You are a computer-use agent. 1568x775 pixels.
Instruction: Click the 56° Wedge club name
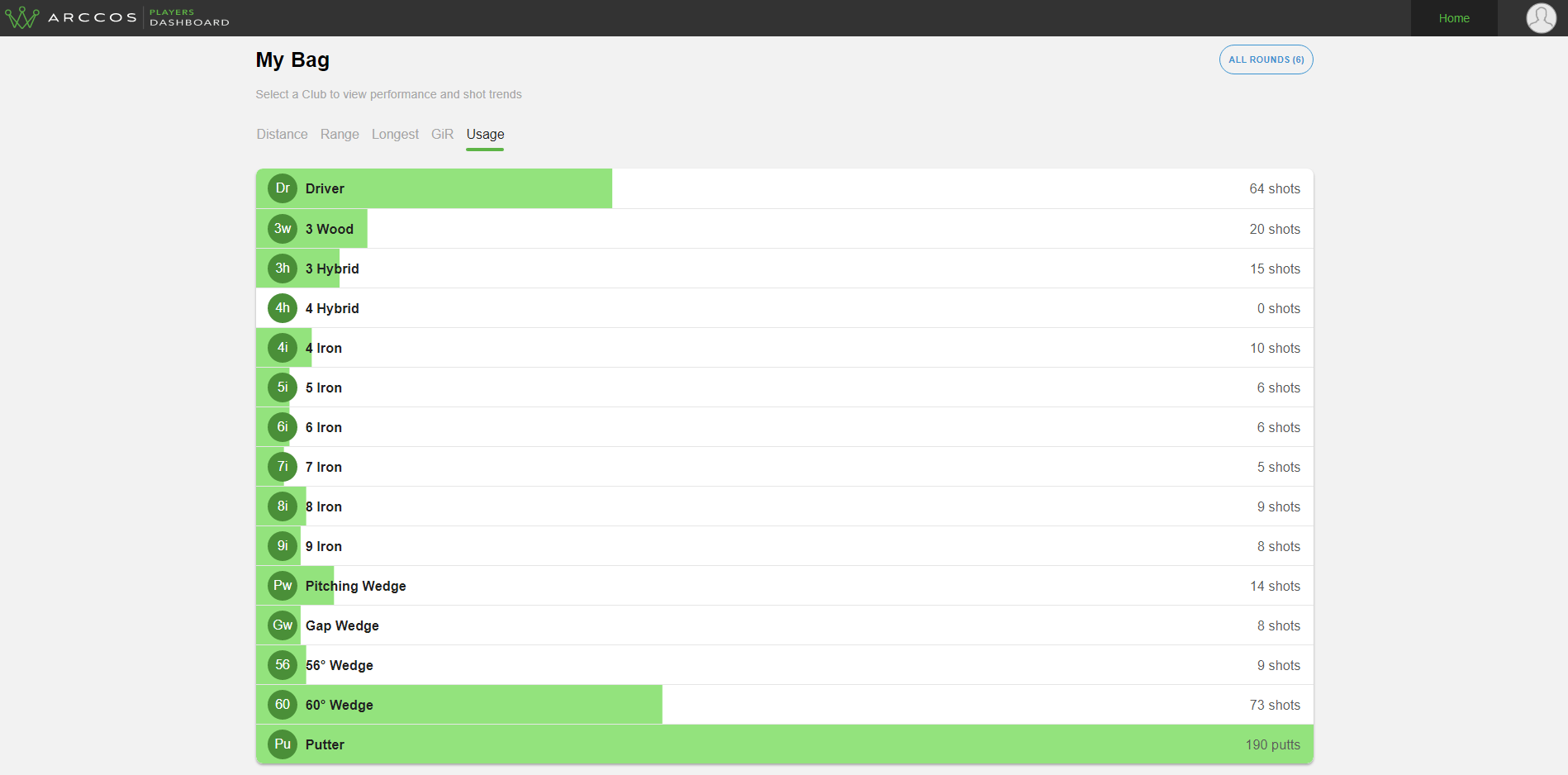point(340,665)
